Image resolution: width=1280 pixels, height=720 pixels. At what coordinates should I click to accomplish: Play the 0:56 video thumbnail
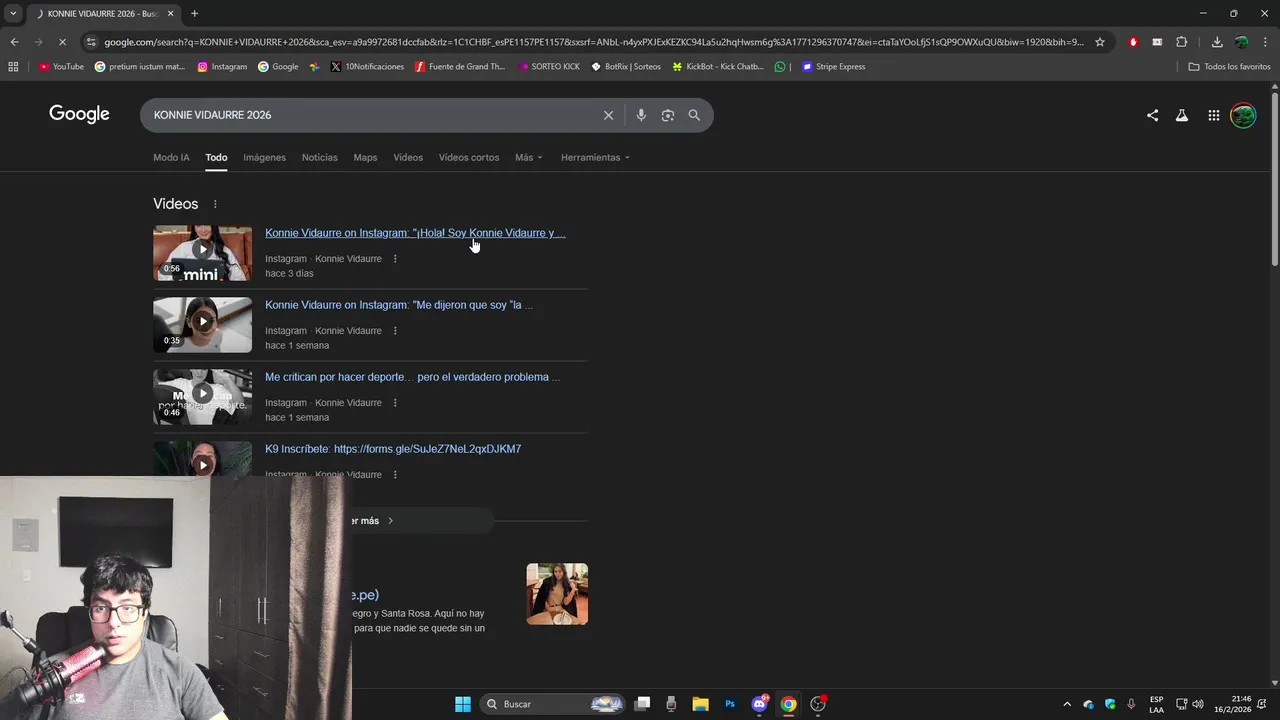202,253
